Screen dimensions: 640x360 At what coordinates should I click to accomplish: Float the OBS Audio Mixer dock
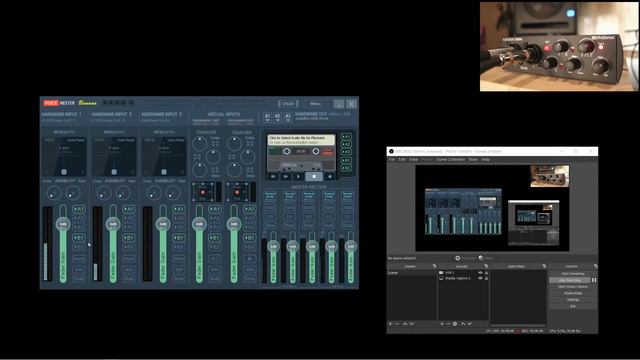[x=544, y=266]
